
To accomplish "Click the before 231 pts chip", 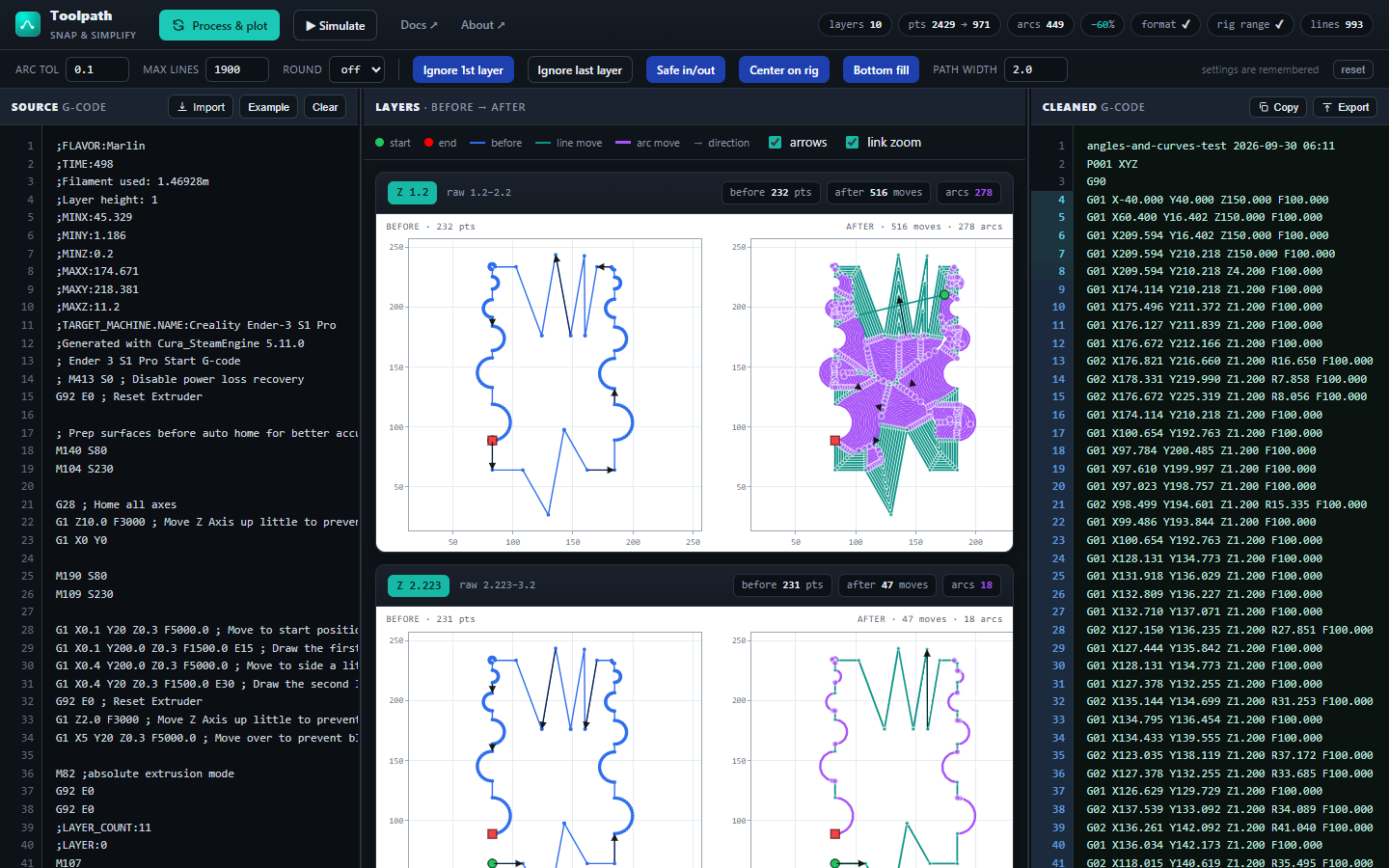I will 782,585.
